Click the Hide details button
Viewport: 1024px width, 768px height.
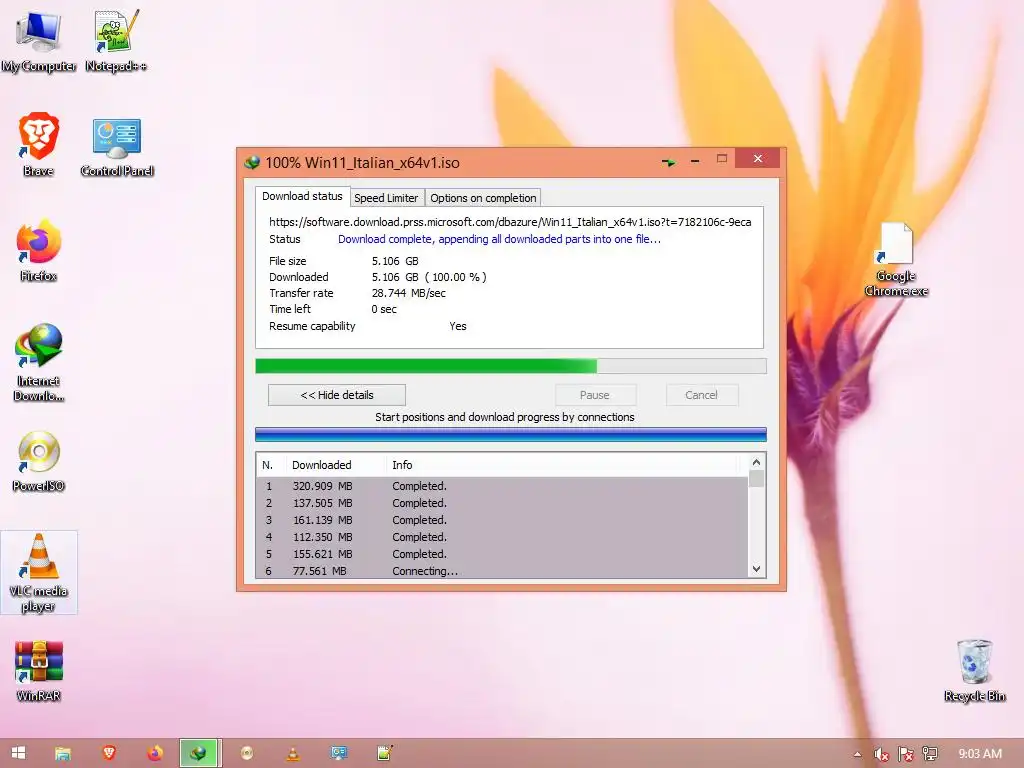coord(337,395)
